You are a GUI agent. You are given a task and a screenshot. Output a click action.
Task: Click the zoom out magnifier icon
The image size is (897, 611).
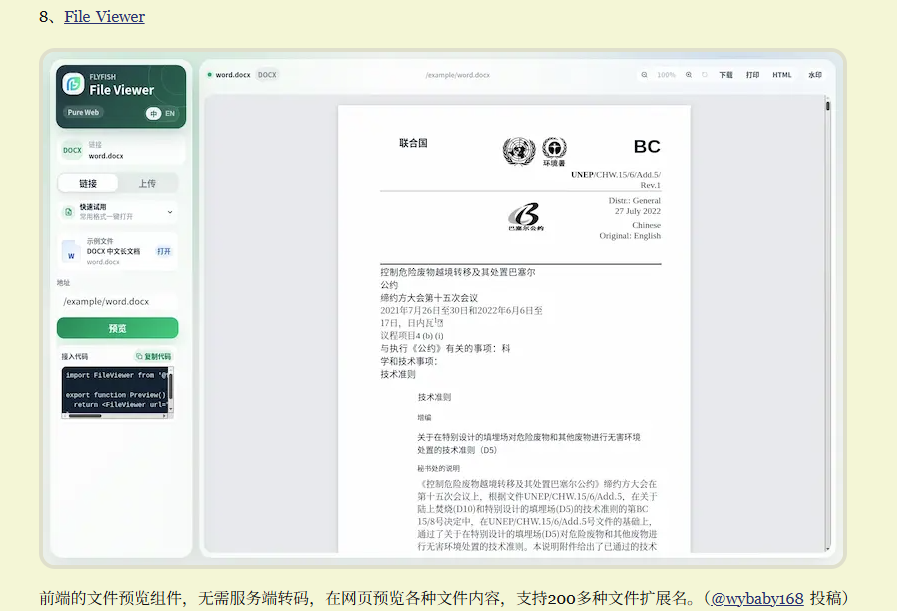click(644, 75)
